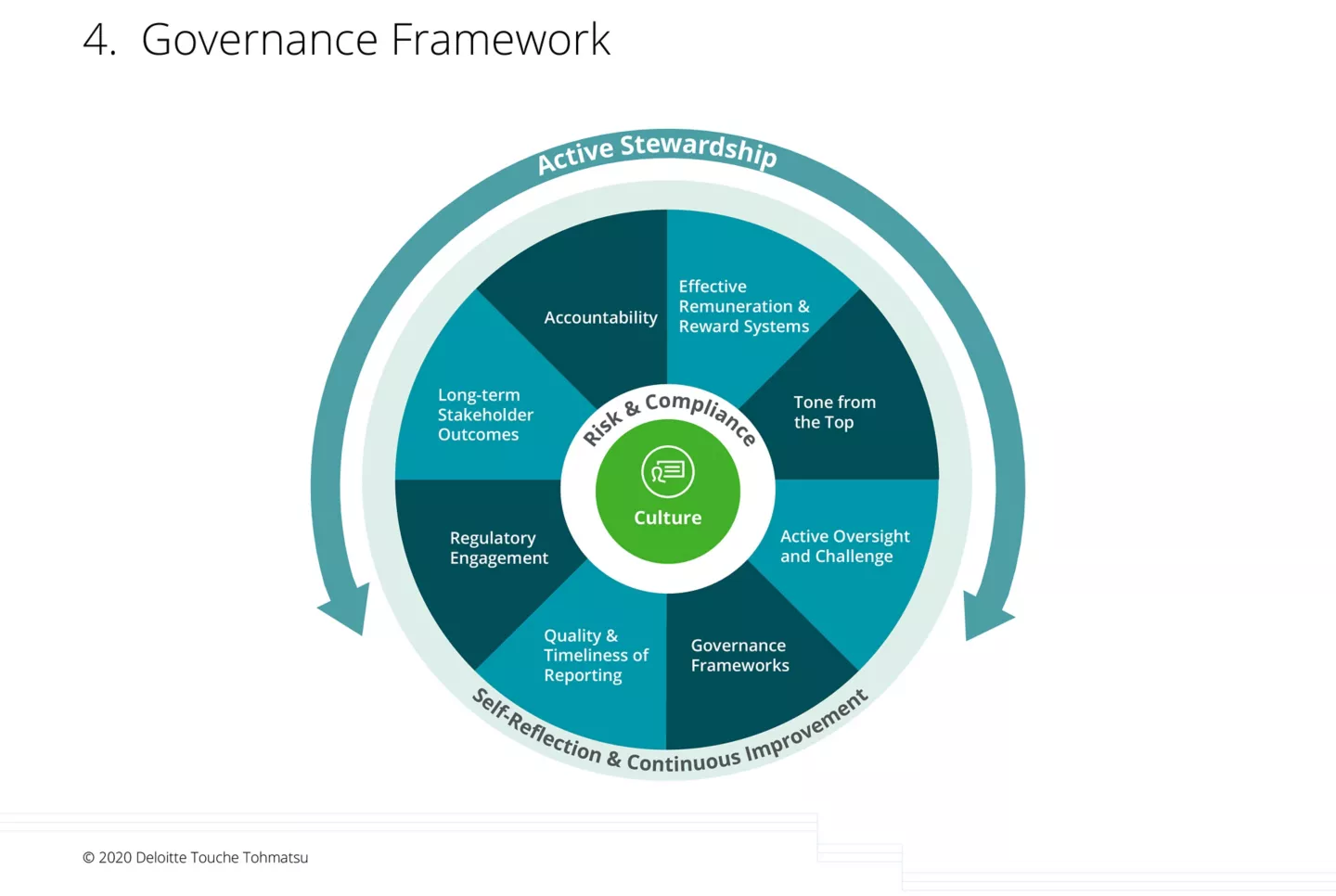Viewport: 1336px width, 896px height.
Task: Toggle the central green Culture circle
Action: pyautogui.click(x=667, y=492)
